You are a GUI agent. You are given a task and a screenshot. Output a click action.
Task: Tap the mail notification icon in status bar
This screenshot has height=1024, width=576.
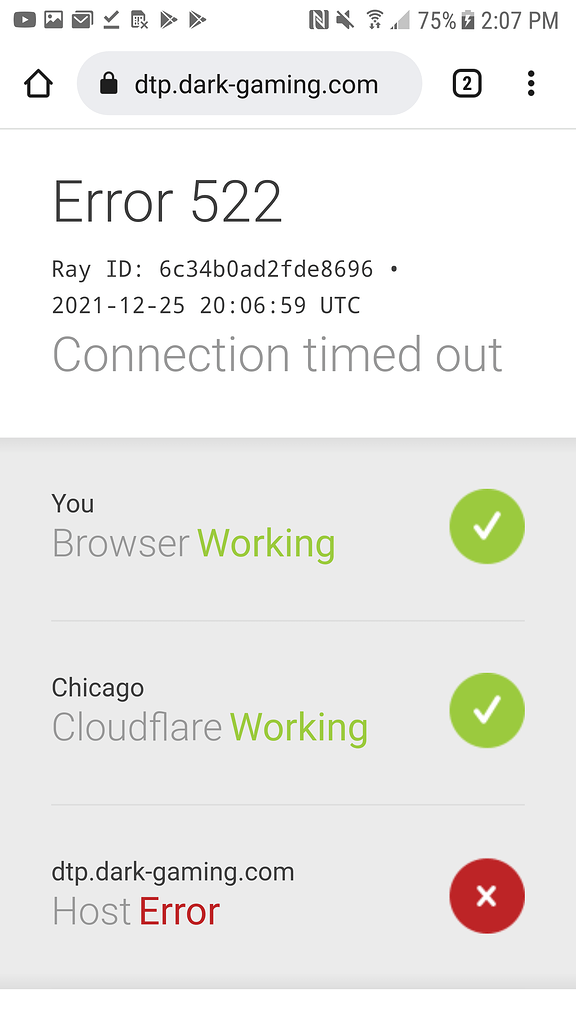coord(82,20)
